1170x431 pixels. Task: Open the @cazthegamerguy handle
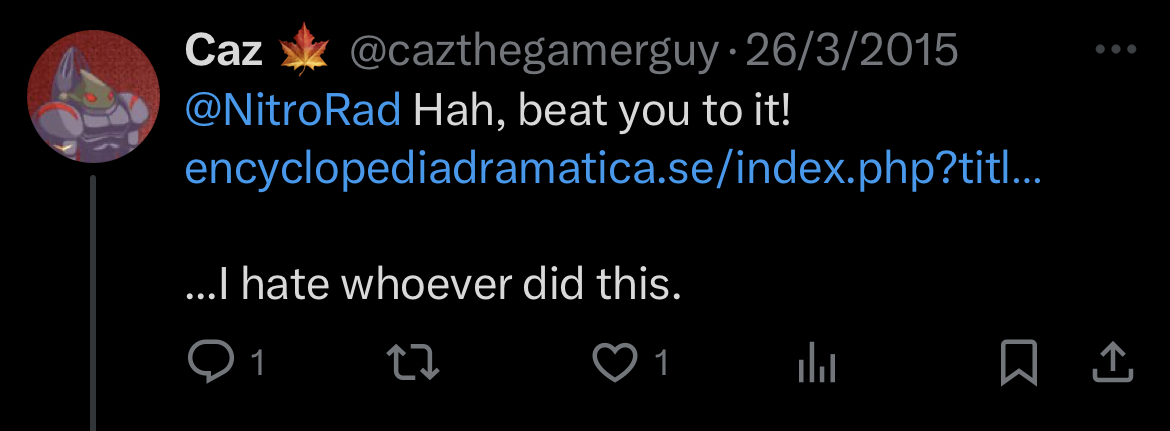coord(533,52)
